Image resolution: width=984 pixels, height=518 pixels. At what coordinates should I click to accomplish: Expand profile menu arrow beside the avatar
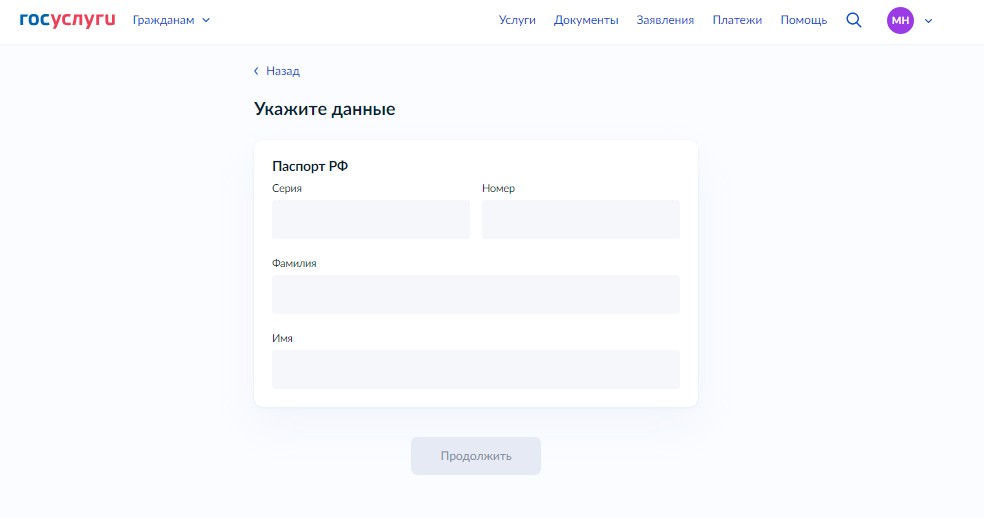tap(928, 21)
